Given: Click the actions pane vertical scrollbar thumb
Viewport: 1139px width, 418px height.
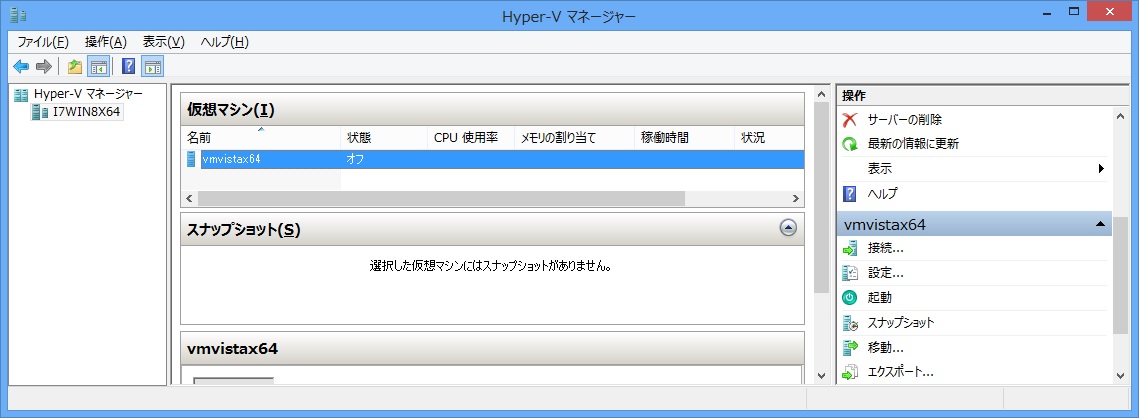Looking at the screenshot, I should tap(1121, 274).
